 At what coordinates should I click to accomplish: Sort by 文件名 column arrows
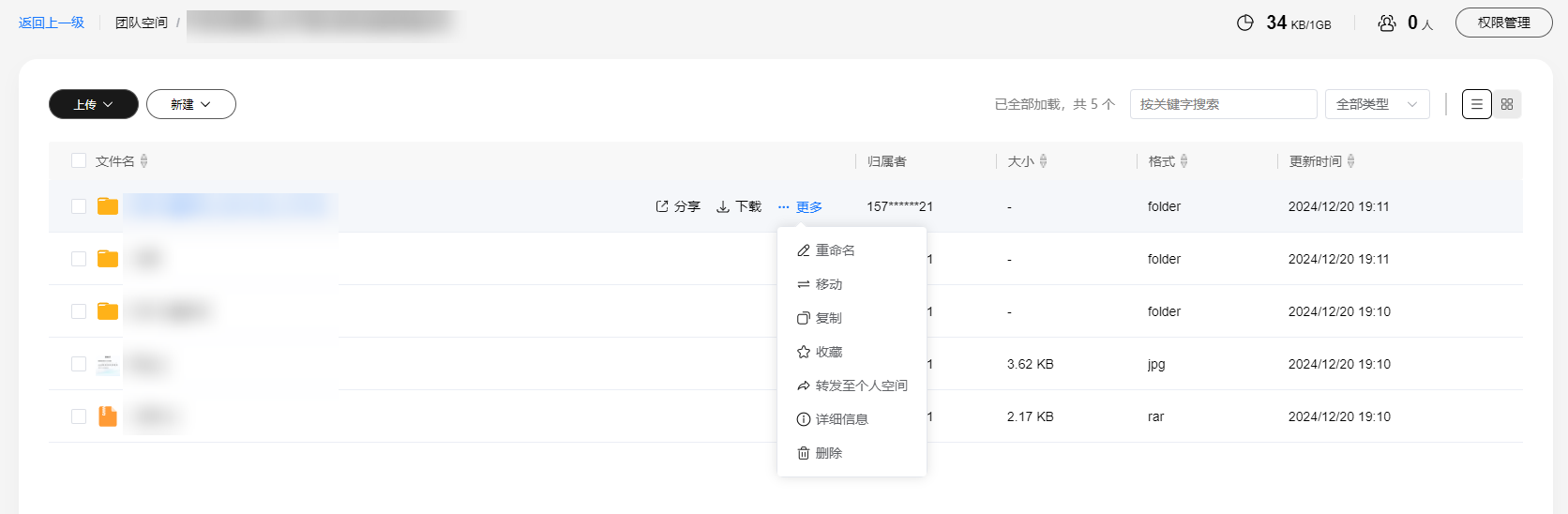tap(143, 161)
